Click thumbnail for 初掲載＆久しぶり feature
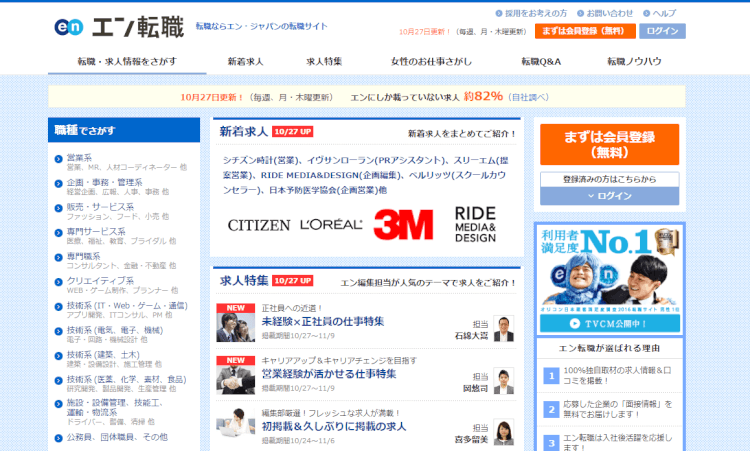Viewport: 750px width, 451px height. click(x=235, y=422)
